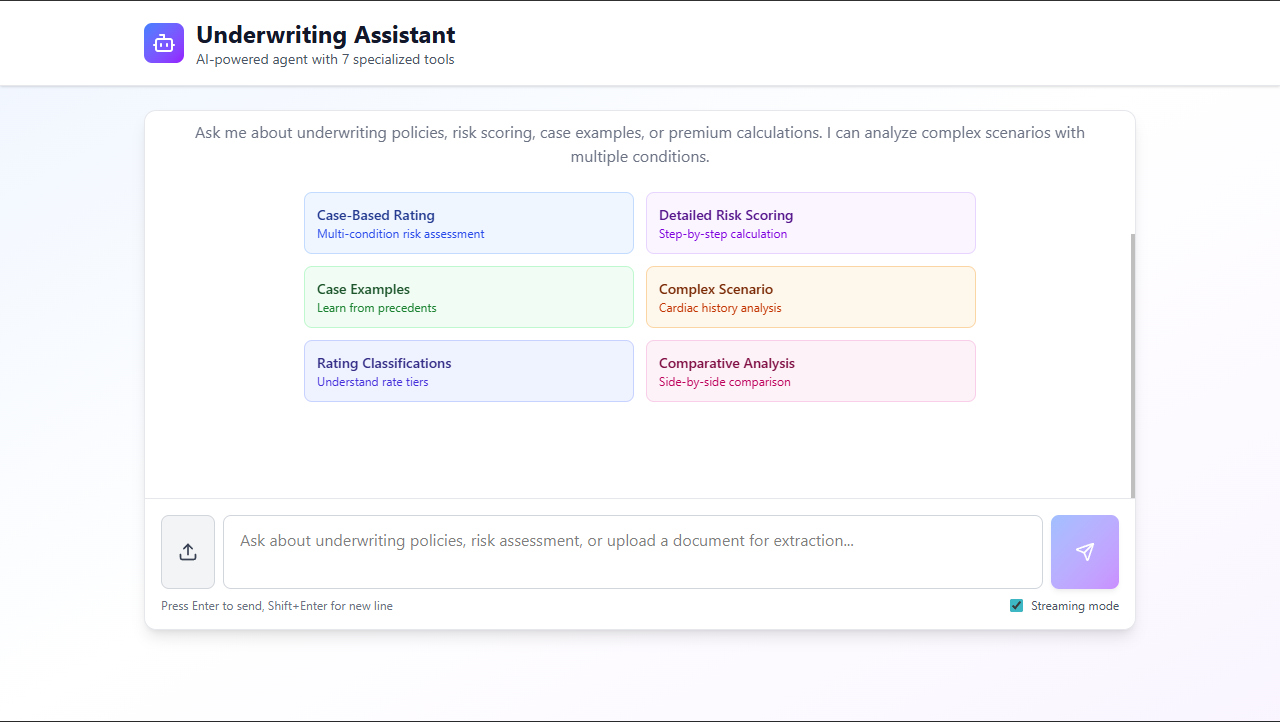Click the "Learn from precedents" subtitle text
This screenshot has height=722, width=1280.
tap(377, 308)
